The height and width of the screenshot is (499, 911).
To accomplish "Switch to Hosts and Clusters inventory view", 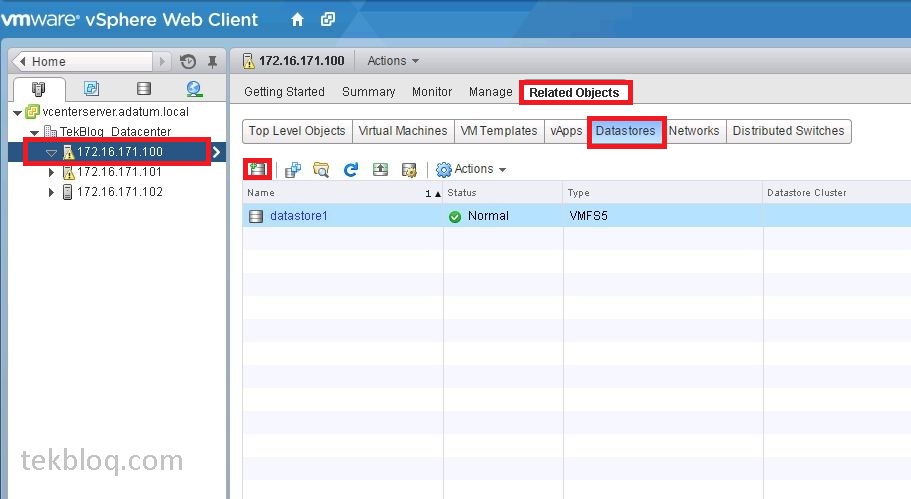I will click(38, 89).
